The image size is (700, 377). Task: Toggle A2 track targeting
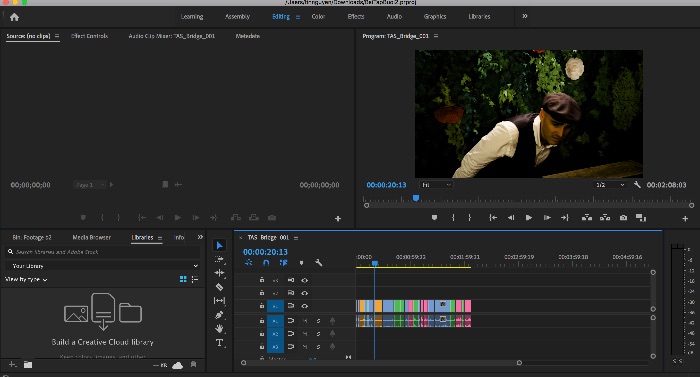[275, 334]
